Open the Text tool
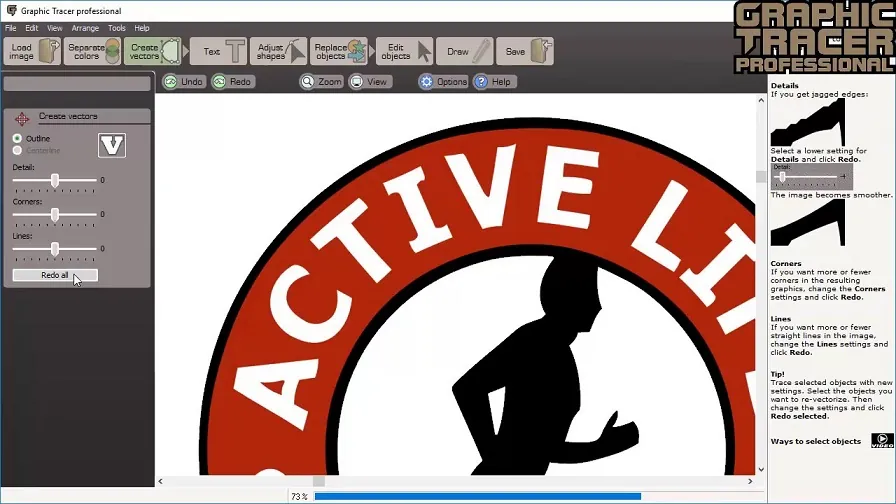This screenshot has height=504, width=896. pos(218,51)
